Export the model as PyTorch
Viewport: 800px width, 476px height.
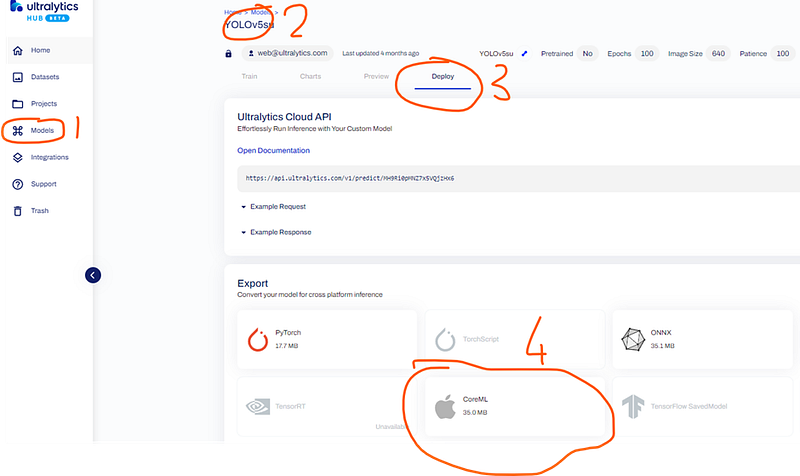[x=327, y=339]
